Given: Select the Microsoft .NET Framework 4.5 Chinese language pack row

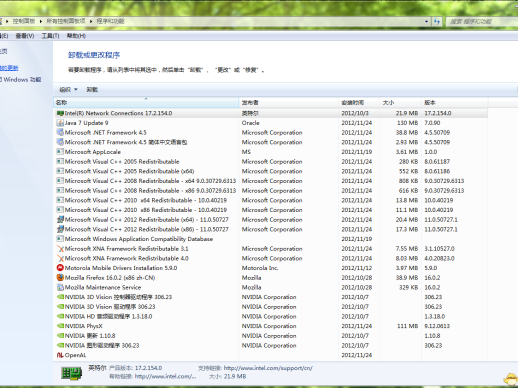Looking at the screenshot, I should (271, 142).
